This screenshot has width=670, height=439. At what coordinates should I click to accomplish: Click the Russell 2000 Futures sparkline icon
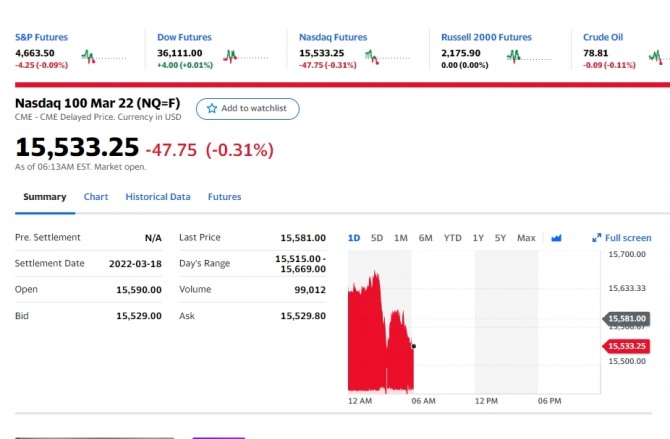514,56
